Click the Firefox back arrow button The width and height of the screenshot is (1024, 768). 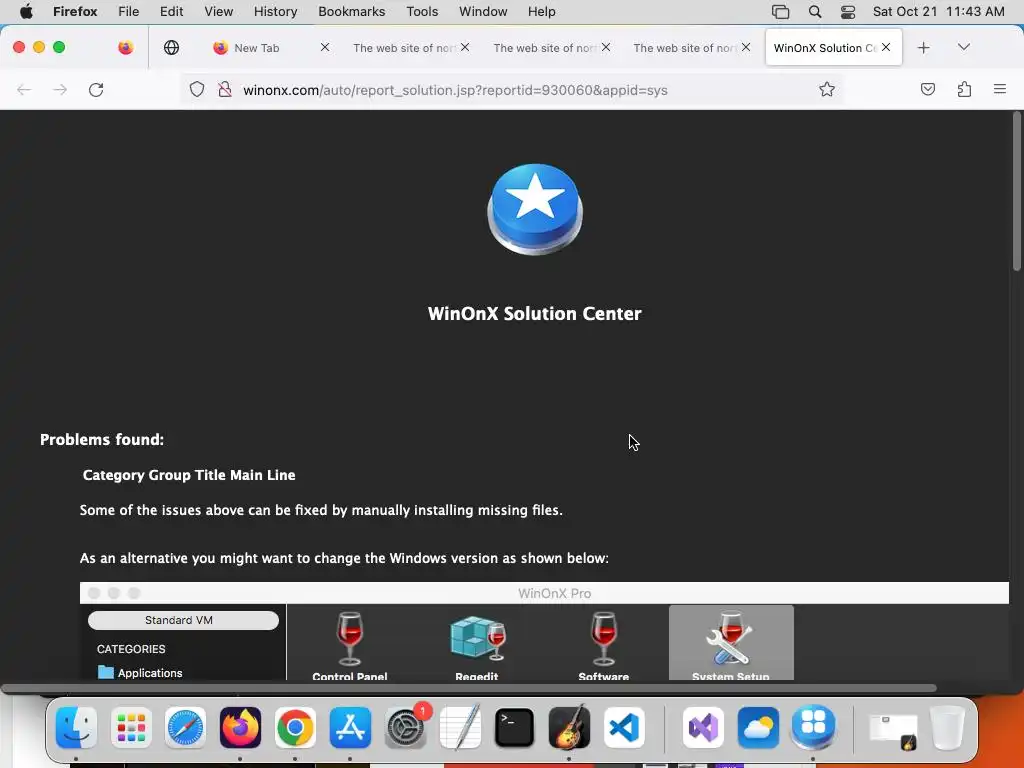[x=24, y=89]
